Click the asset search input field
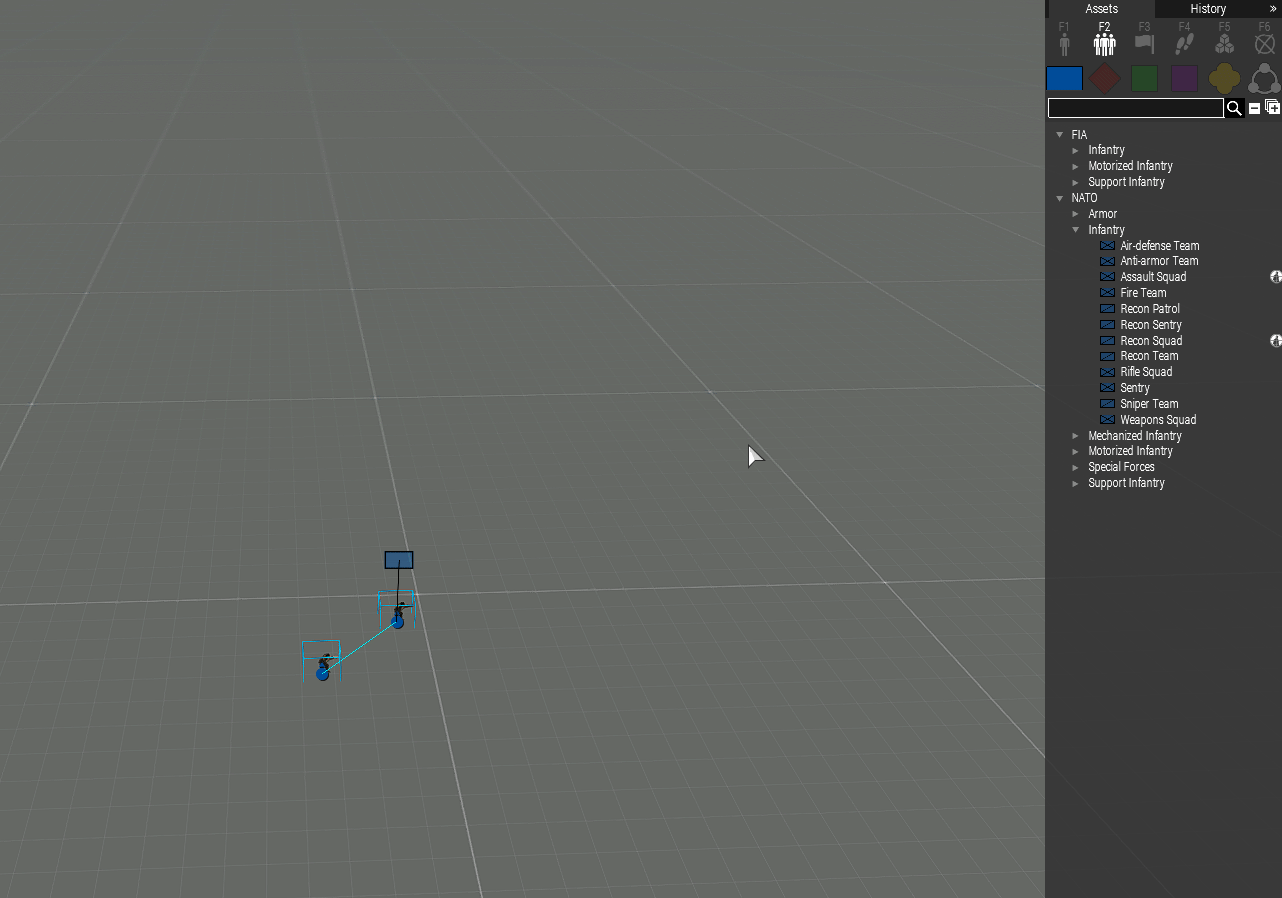The image size is (1282, 898). coord(1135,108)
